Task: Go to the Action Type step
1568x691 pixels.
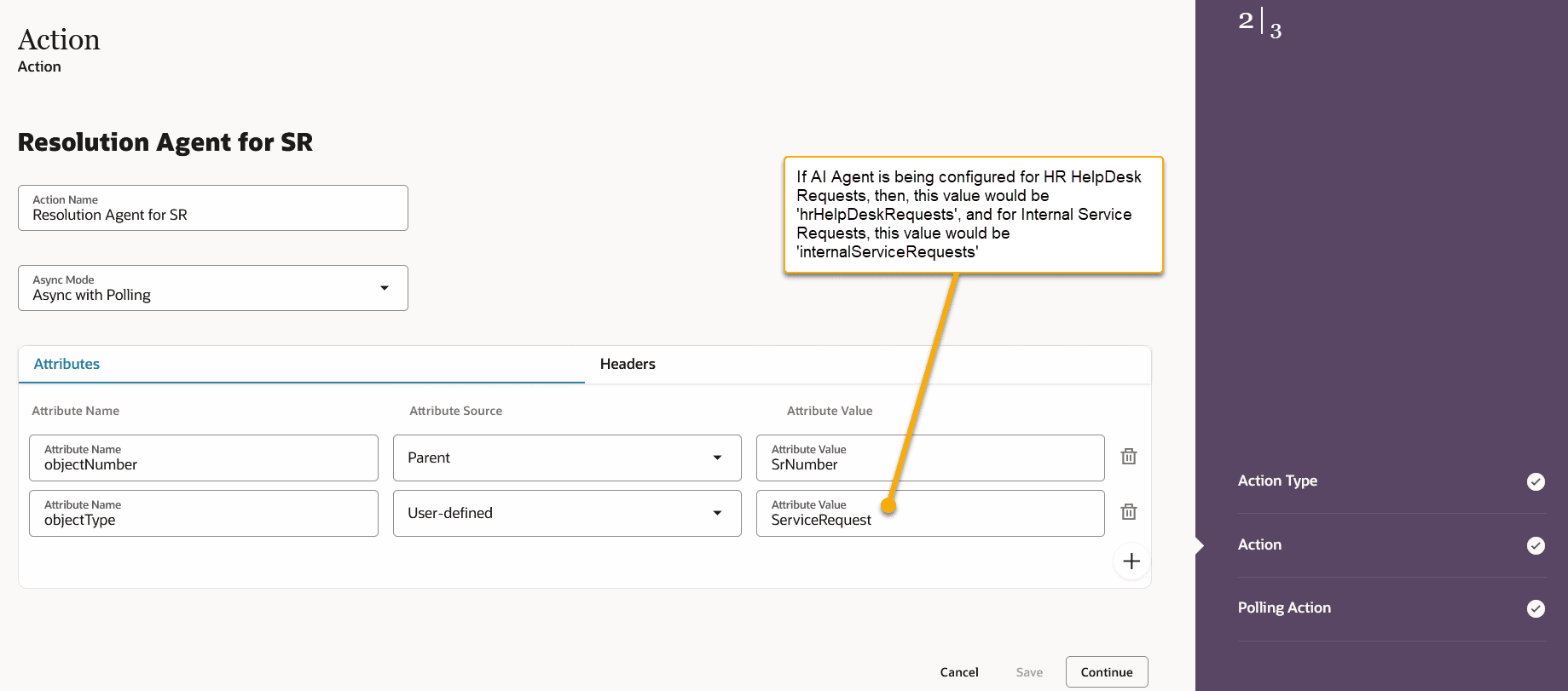Action: tap(1277, 481)
